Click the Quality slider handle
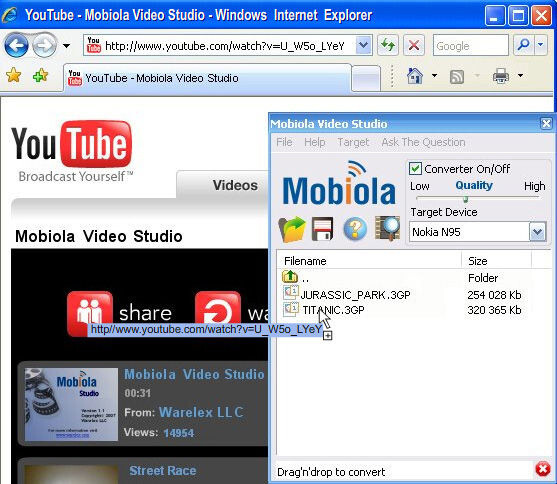 point(465,199)
